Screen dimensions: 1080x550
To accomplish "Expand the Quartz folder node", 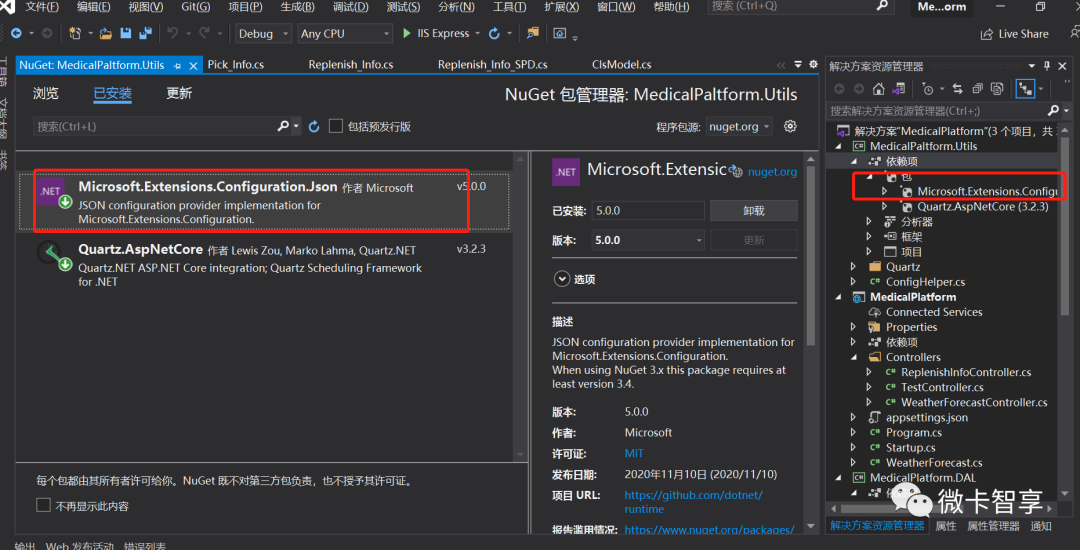I will (854, 266).
